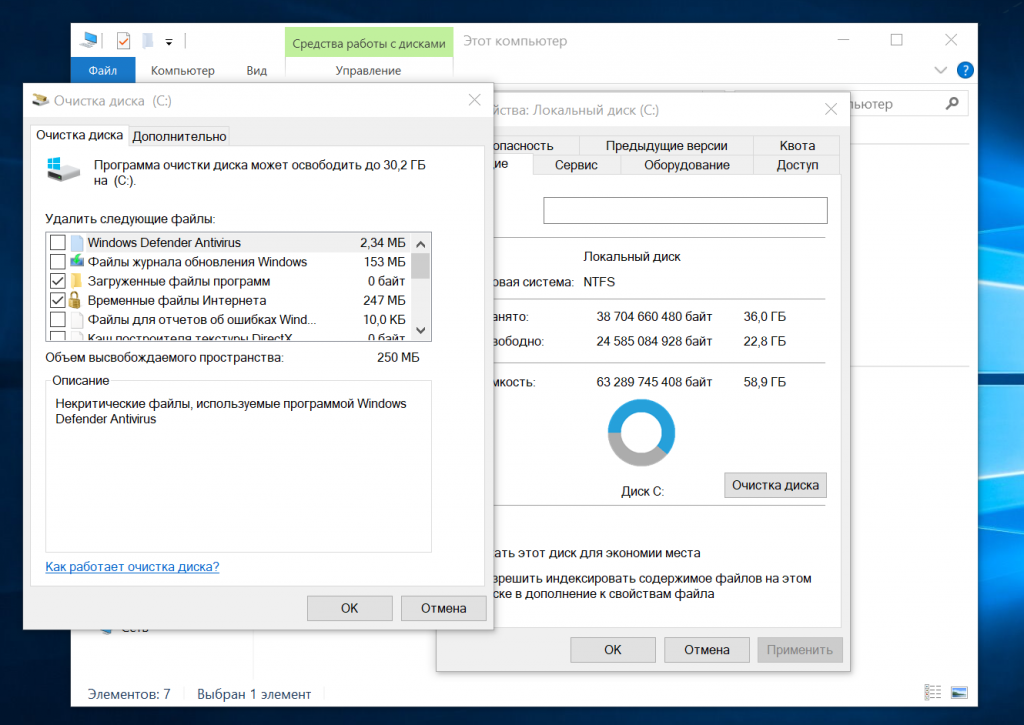The width and height of the screenshot is (1024, 725).
Task: Open the Квота tab in properties
Action: [797, 145]
